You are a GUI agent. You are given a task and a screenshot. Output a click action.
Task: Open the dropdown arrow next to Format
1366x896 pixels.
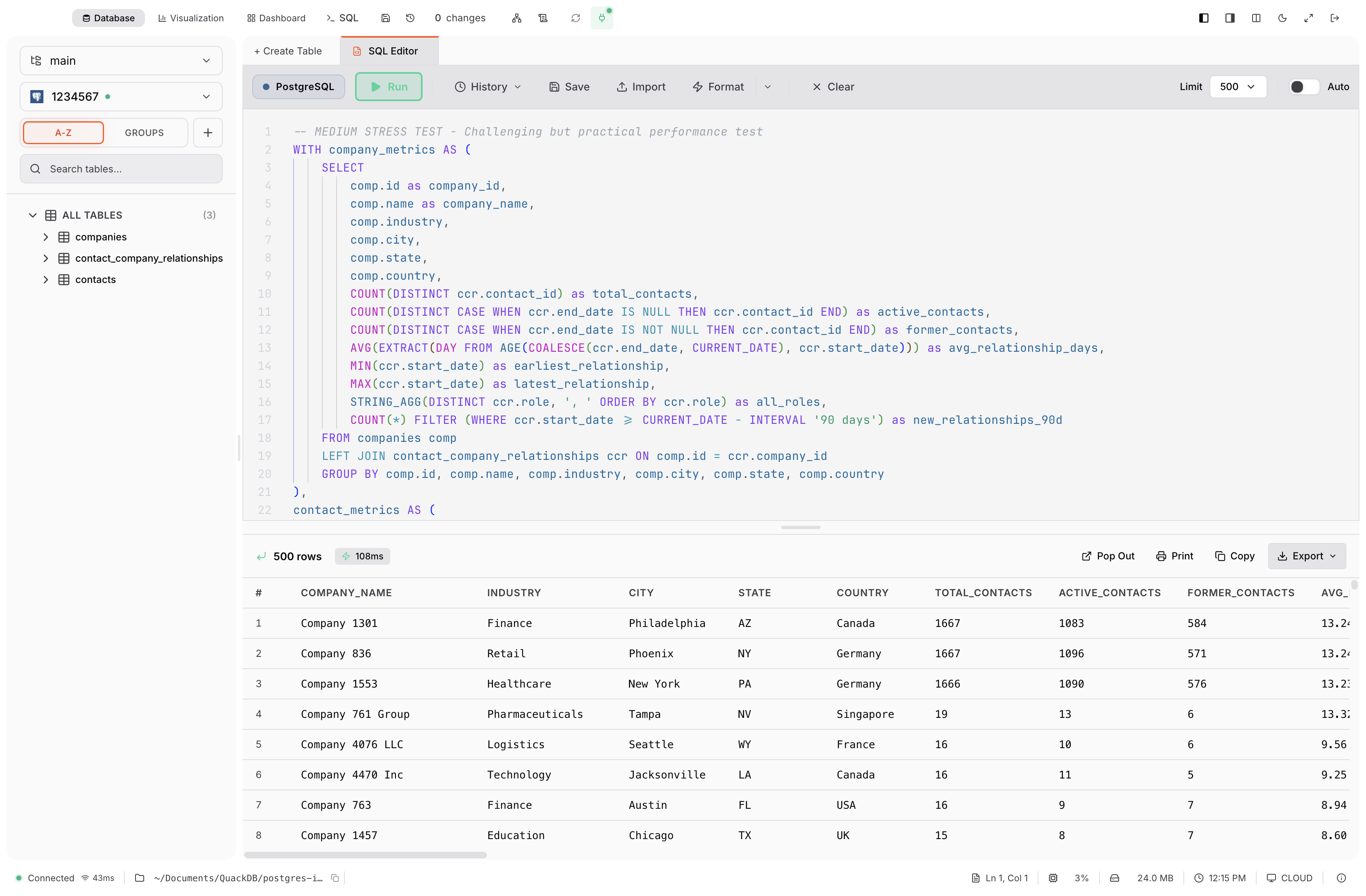[x=767, y=87]
